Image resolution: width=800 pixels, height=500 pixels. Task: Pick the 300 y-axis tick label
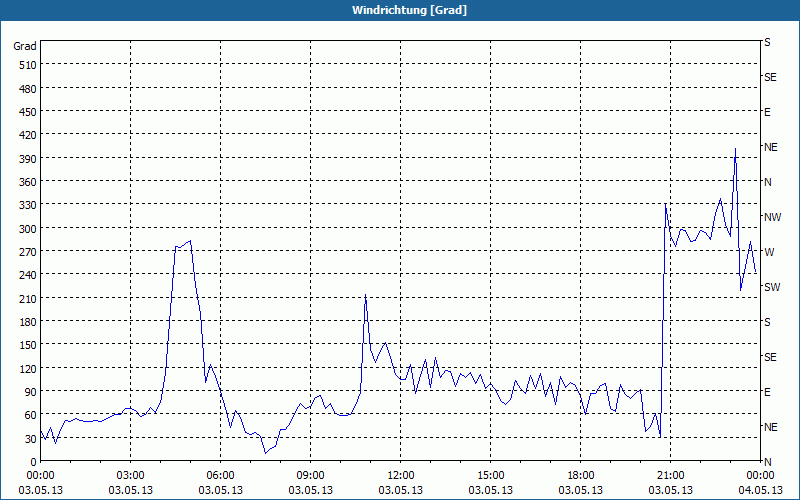(28, 229)
